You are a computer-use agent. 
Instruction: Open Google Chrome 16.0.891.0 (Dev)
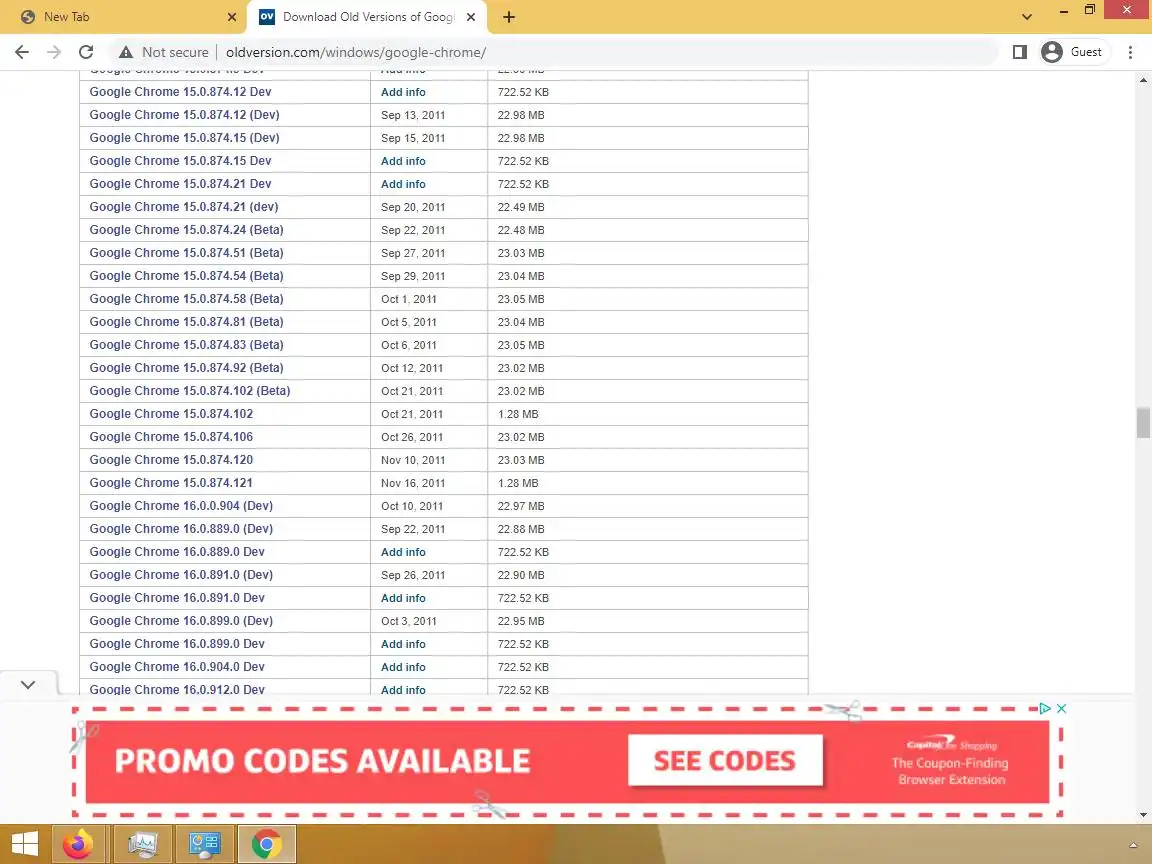click(x=181, y=575)
